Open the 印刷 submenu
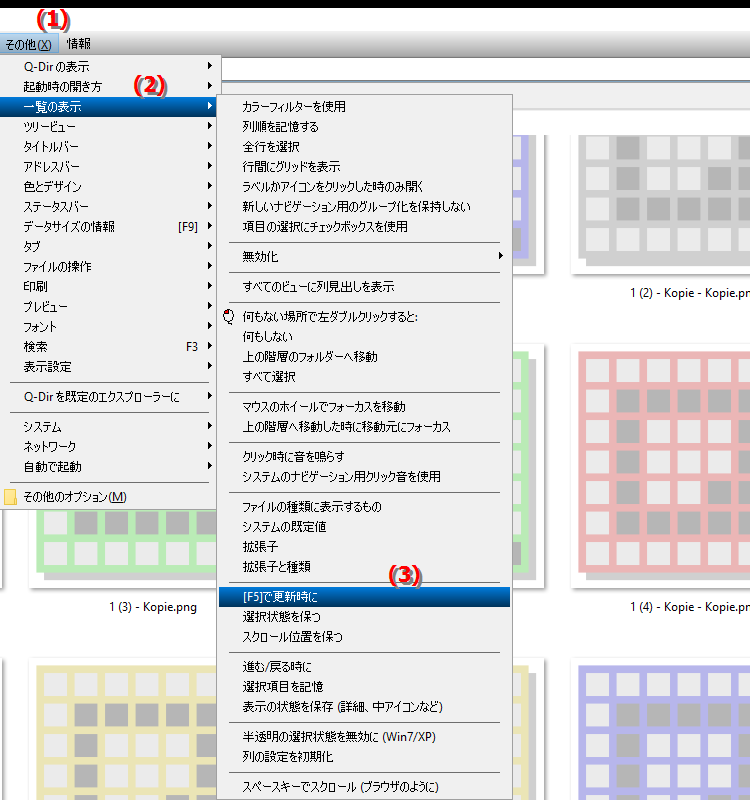The image size is (750, 800). (110, 286)
